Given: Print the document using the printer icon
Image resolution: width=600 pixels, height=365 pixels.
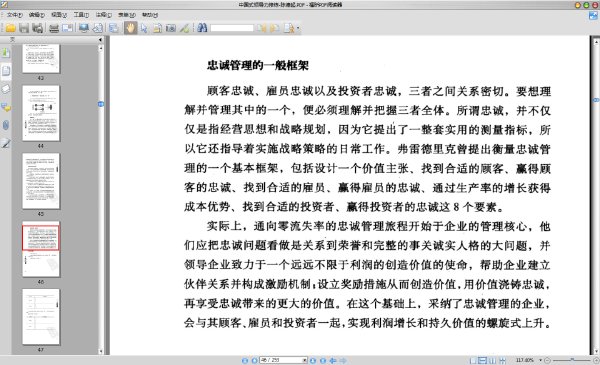Looking at the screenshot, I should click(54, 28).
